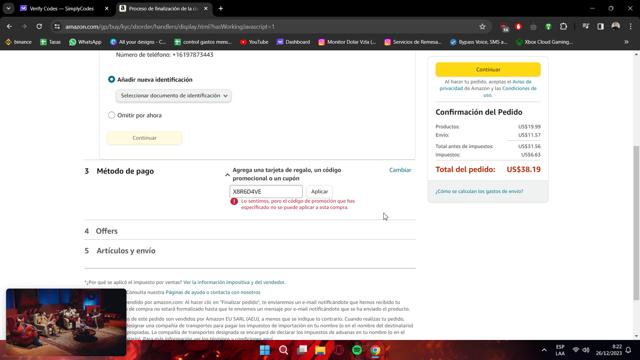
Task: Close the Verify Codes SimplyCodes tab
Action: (x=107, y=8)
